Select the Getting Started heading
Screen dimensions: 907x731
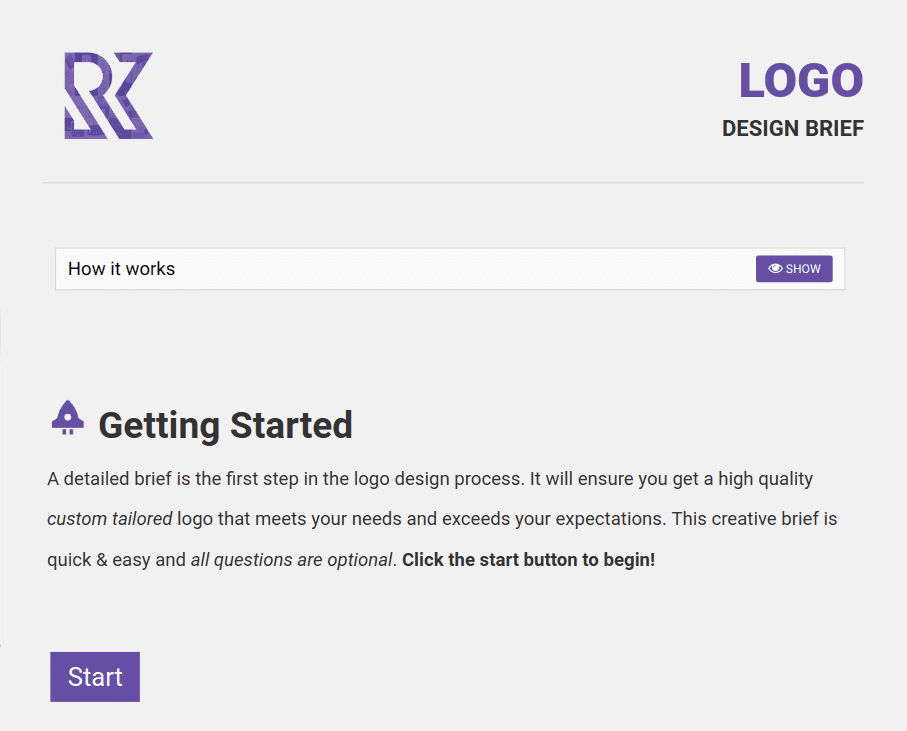[225, 424]
